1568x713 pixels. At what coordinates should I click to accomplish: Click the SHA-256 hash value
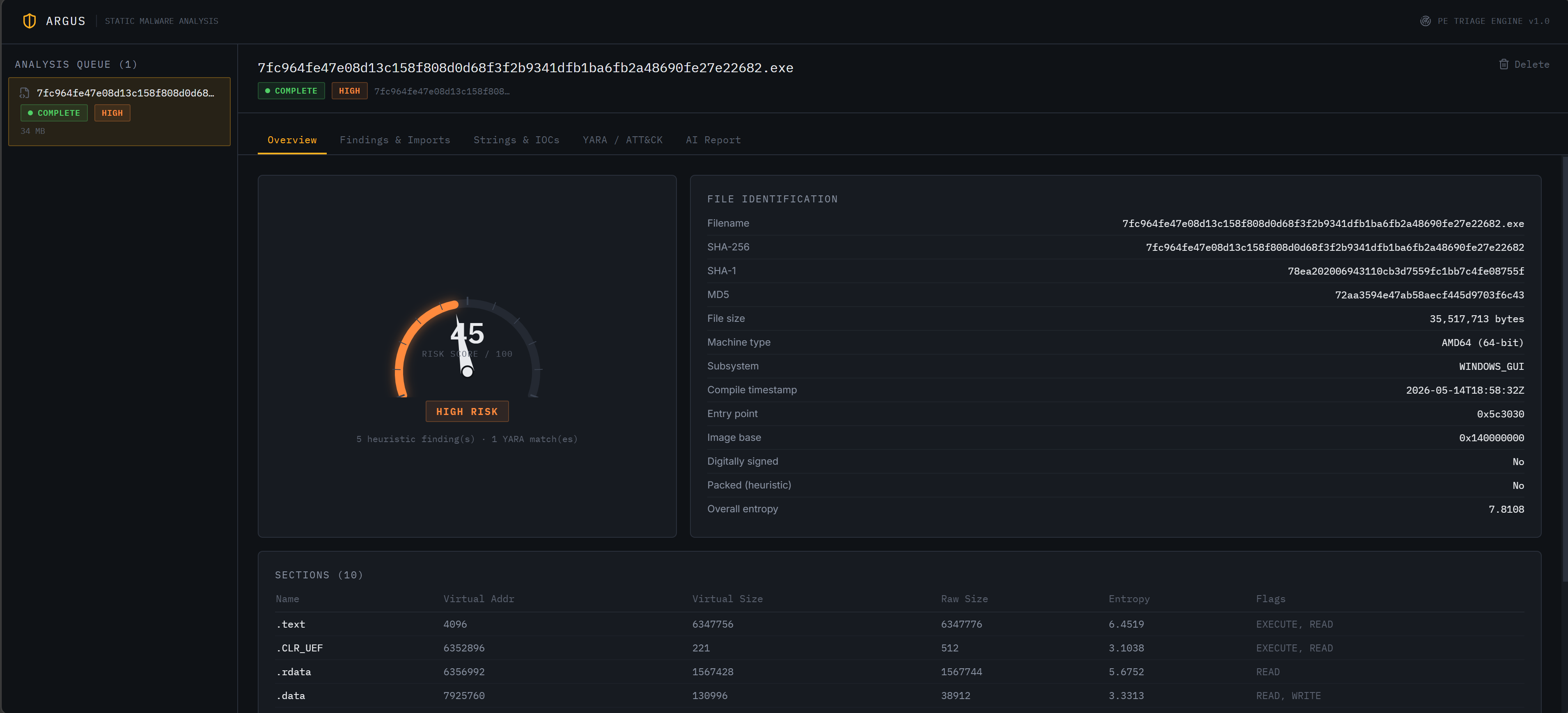[x=1335, y=247]
